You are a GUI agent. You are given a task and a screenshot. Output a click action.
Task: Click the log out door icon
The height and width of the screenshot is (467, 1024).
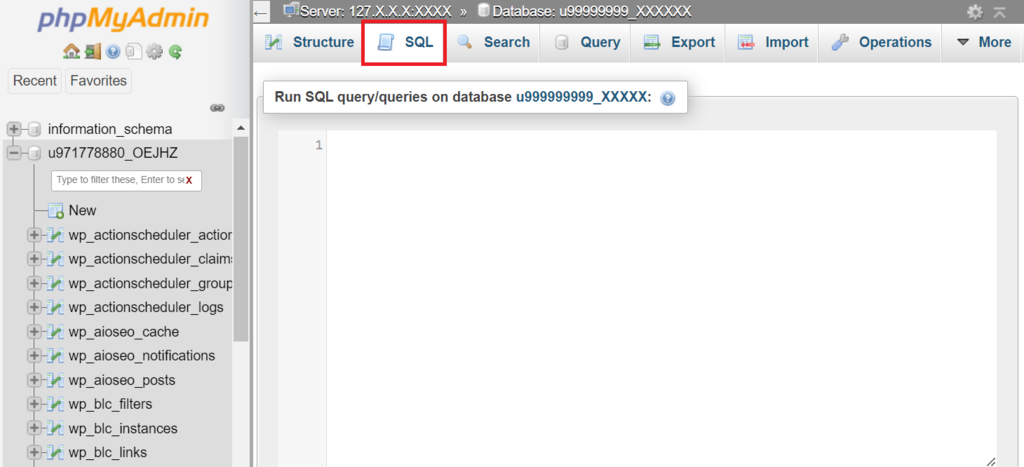pos(92,51)
